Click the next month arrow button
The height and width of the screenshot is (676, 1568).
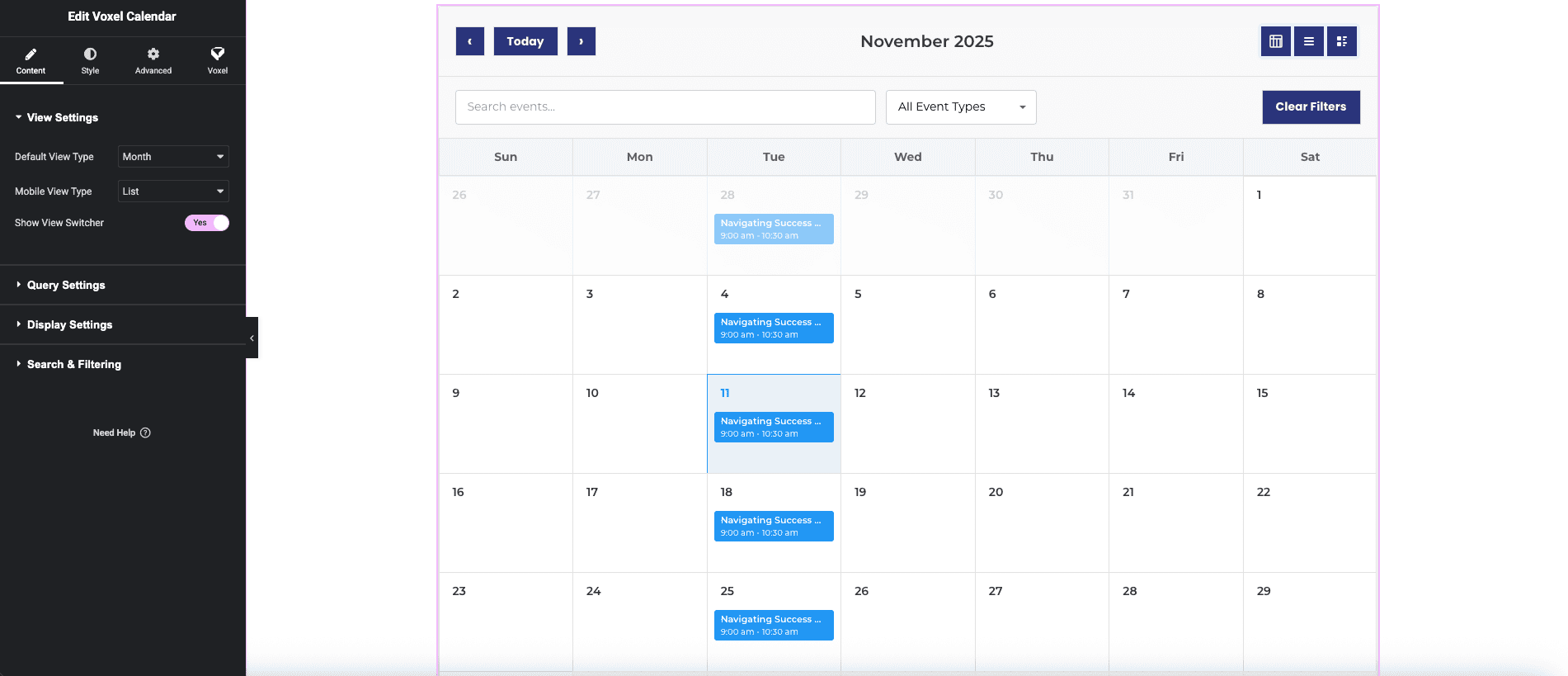(x=581, y=41)
